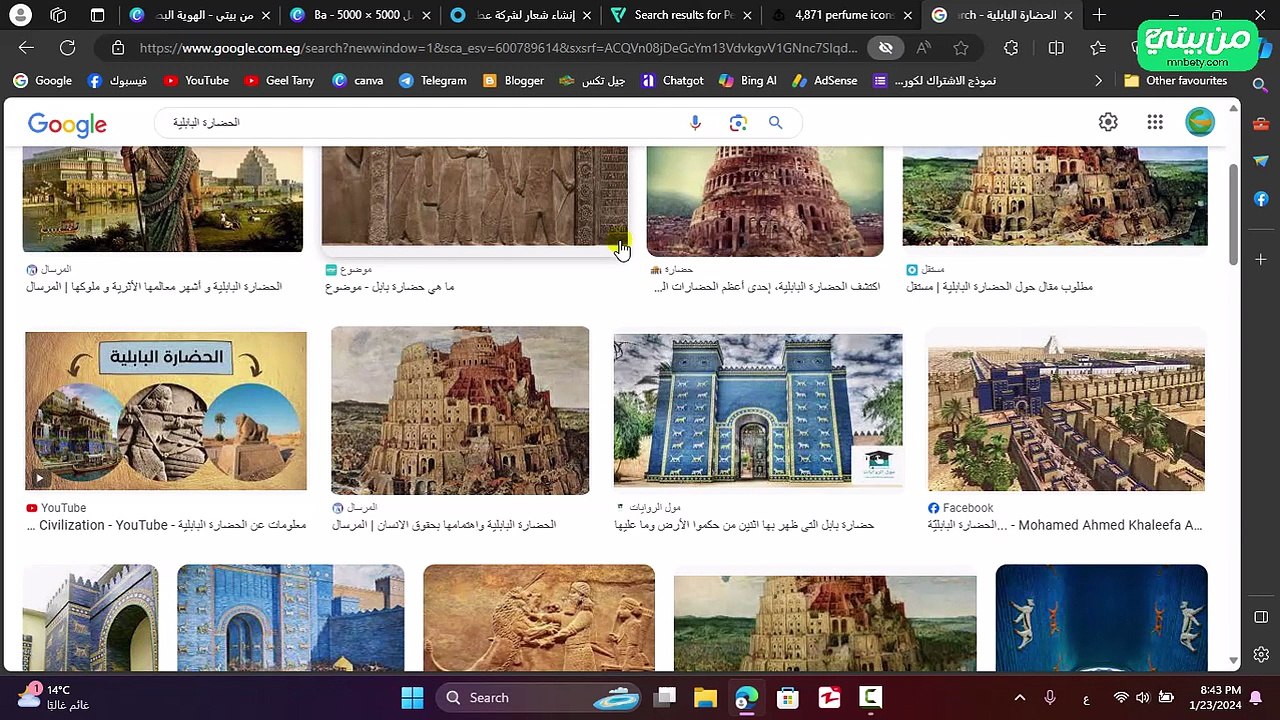Viewport: 1280px width, 720px height.
Task: Refresh the current page
Action: tap(67, 48)
